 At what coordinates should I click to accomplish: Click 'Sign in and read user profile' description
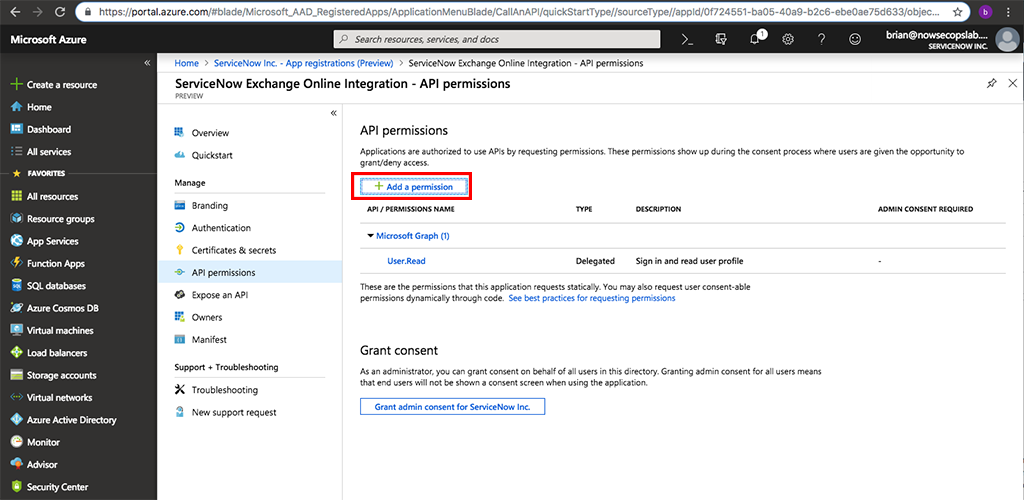tap(690, 261)
